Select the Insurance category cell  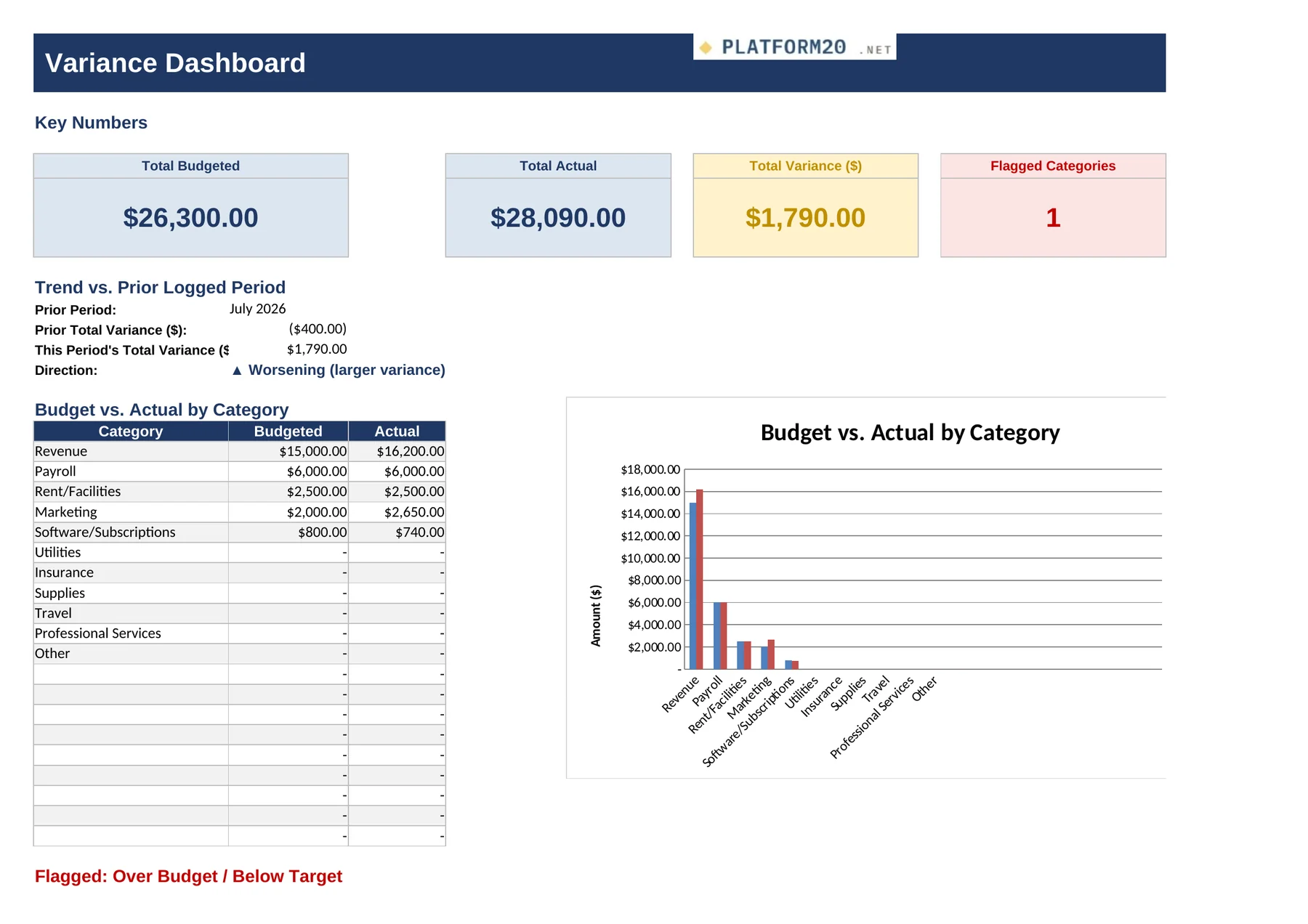click(x=131, y=572)
